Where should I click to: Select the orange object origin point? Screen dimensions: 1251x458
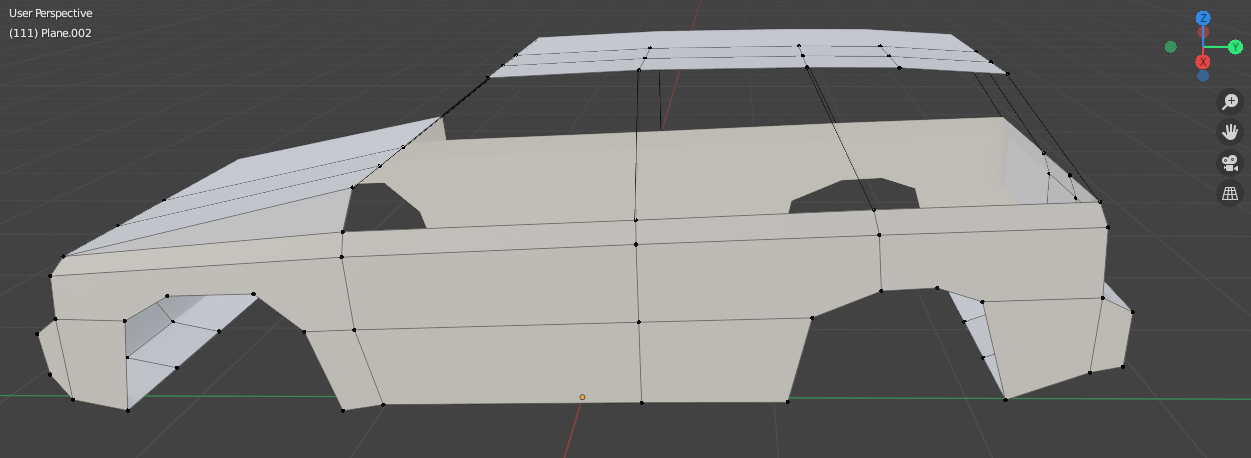[x=582, y=397]
